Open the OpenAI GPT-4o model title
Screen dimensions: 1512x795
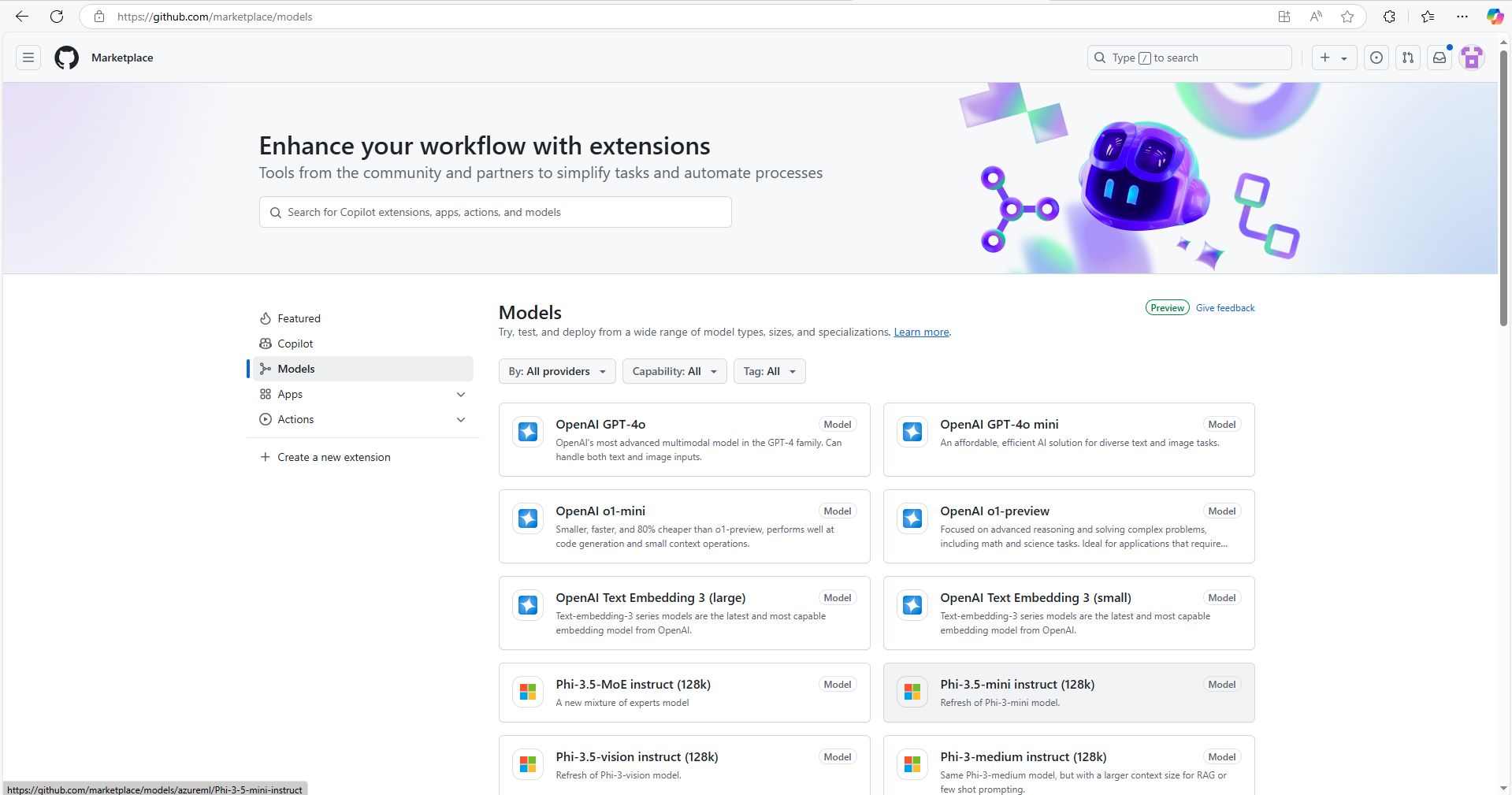point(600,425)
